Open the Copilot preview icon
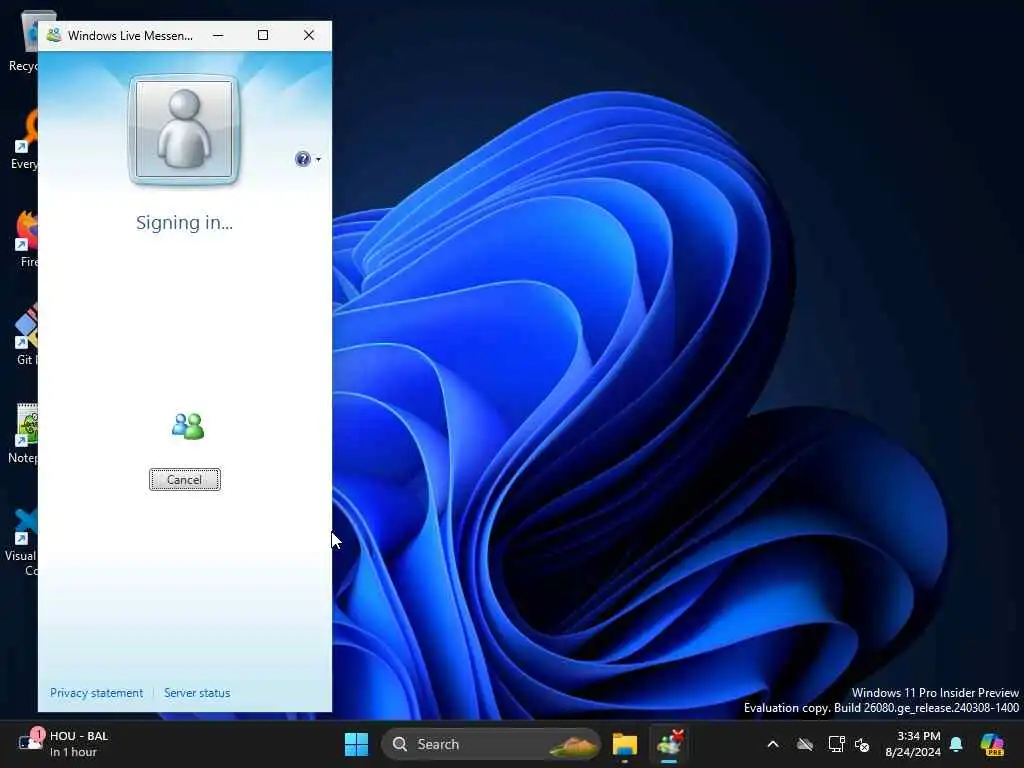The image size is (1024, 768). (992, 744)
